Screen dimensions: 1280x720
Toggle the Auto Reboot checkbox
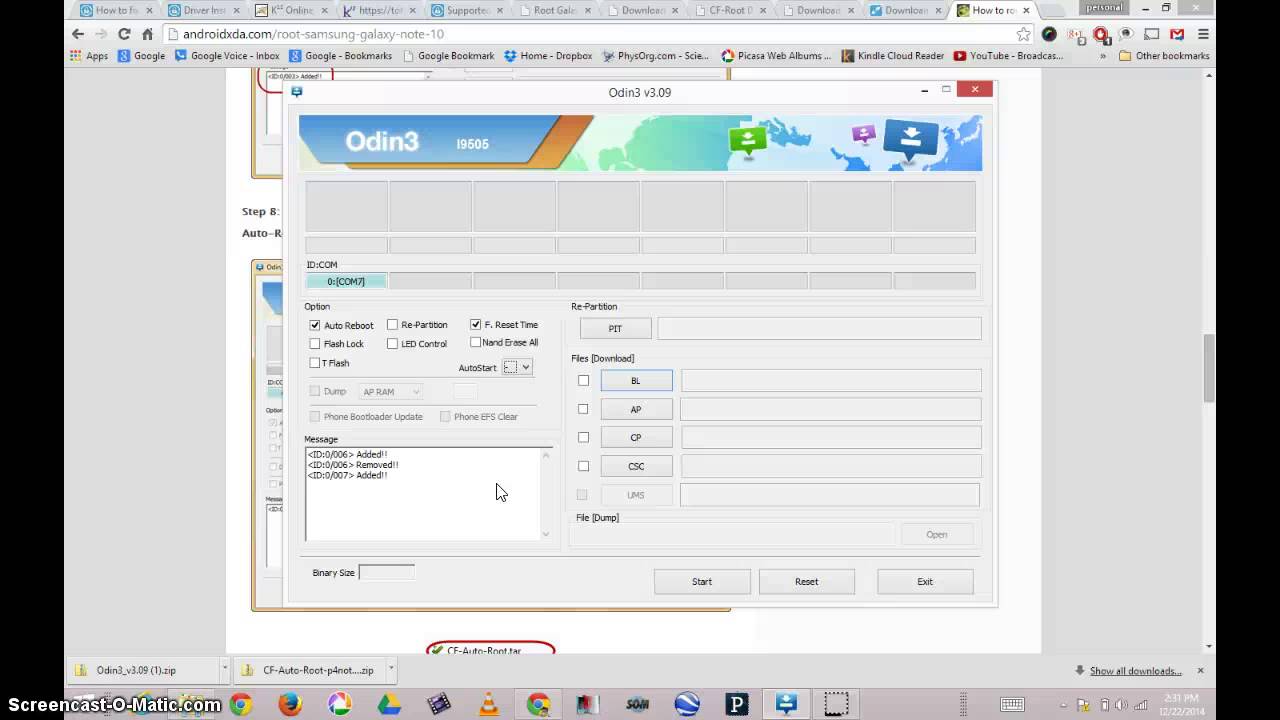pos(315,325)
